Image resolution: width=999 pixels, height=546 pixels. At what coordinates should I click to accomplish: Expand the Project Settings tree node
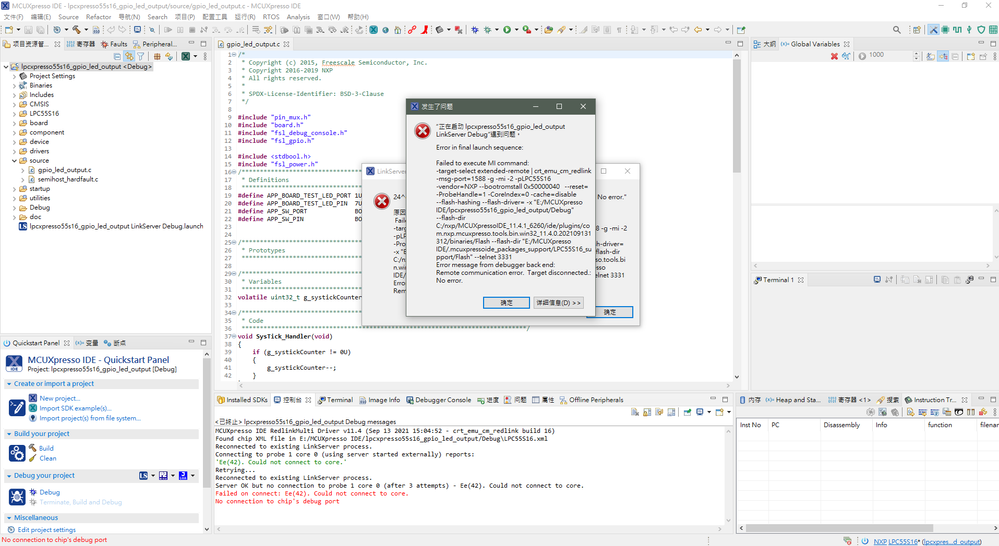tap(15, 76)
